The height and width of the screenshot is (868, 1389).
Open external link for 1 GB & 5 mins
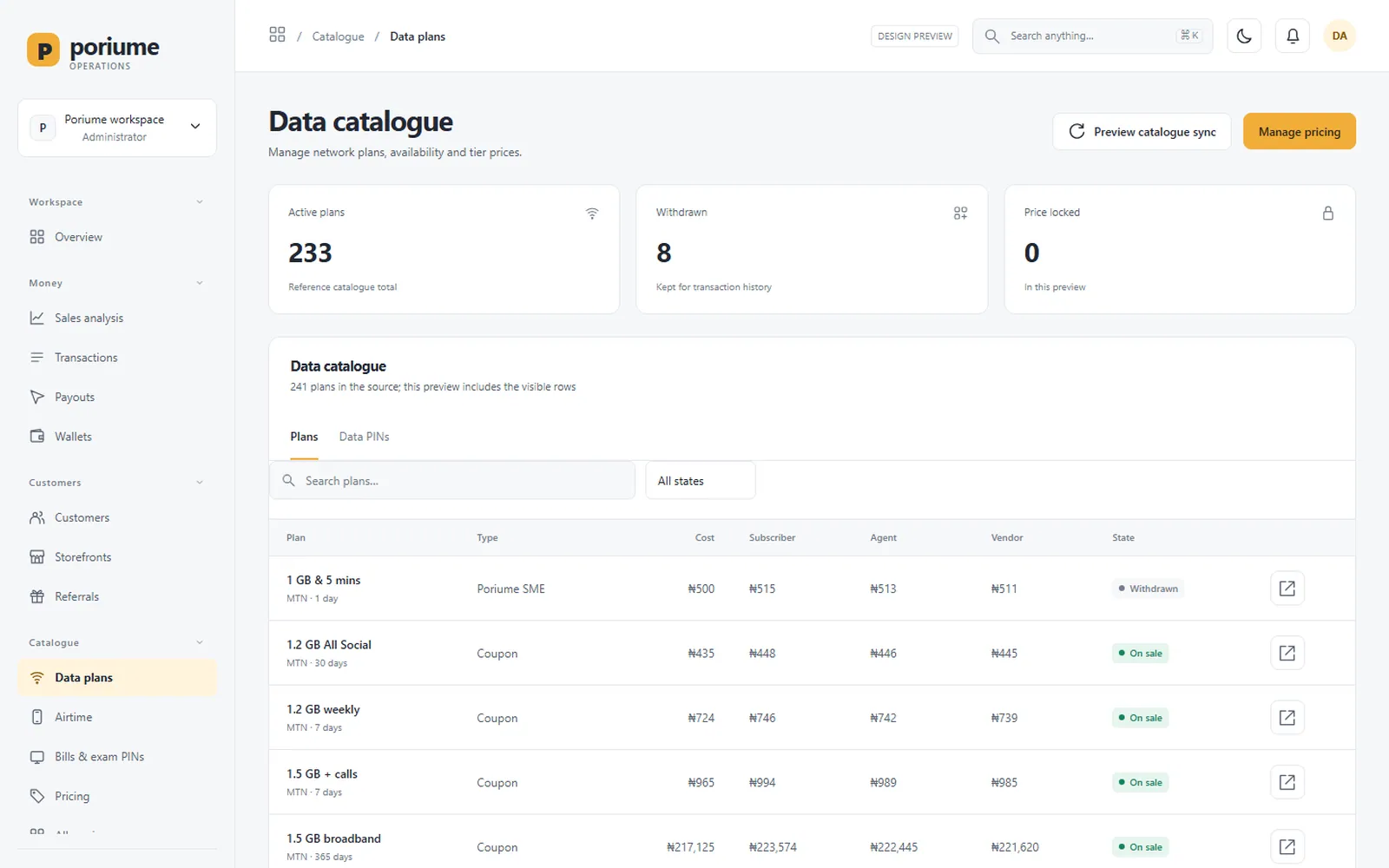click(x=1287, y=589)
